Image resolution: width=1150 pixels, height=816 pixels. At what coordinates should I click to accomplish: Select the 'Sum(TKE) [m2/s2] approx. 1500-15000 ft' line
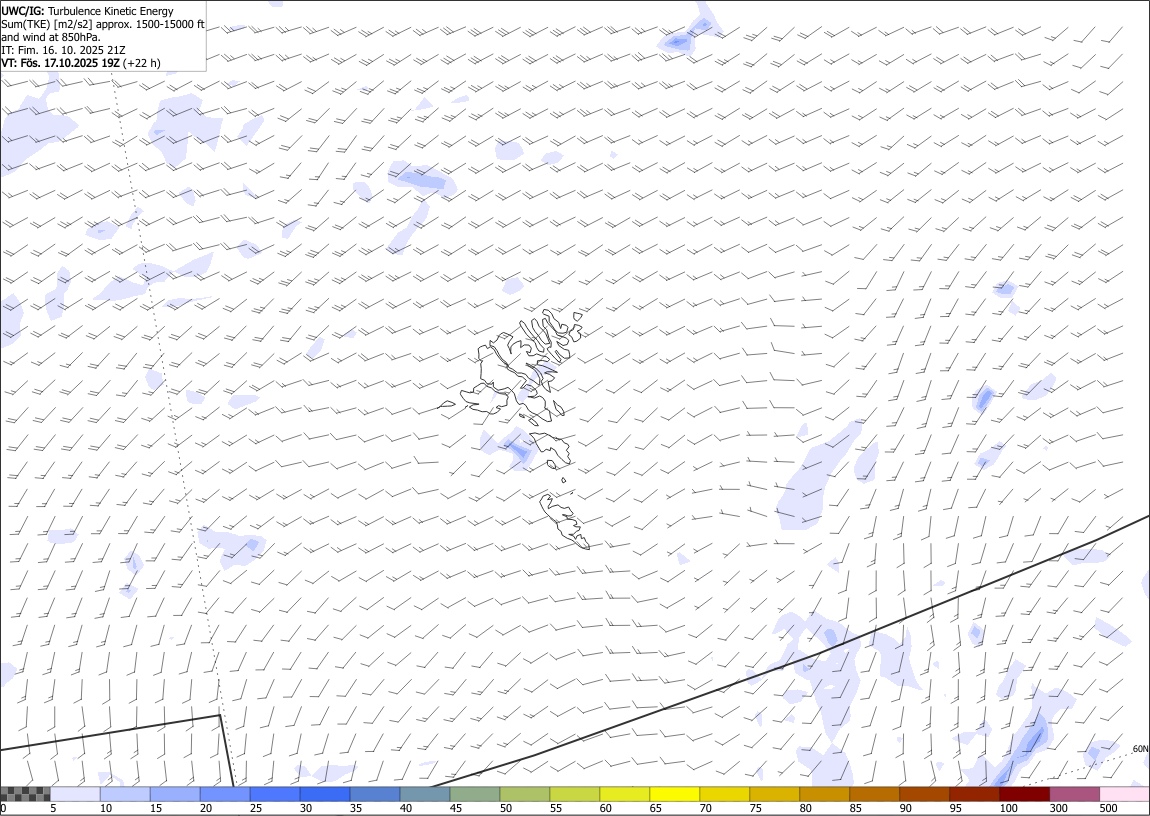coord(103,24)
